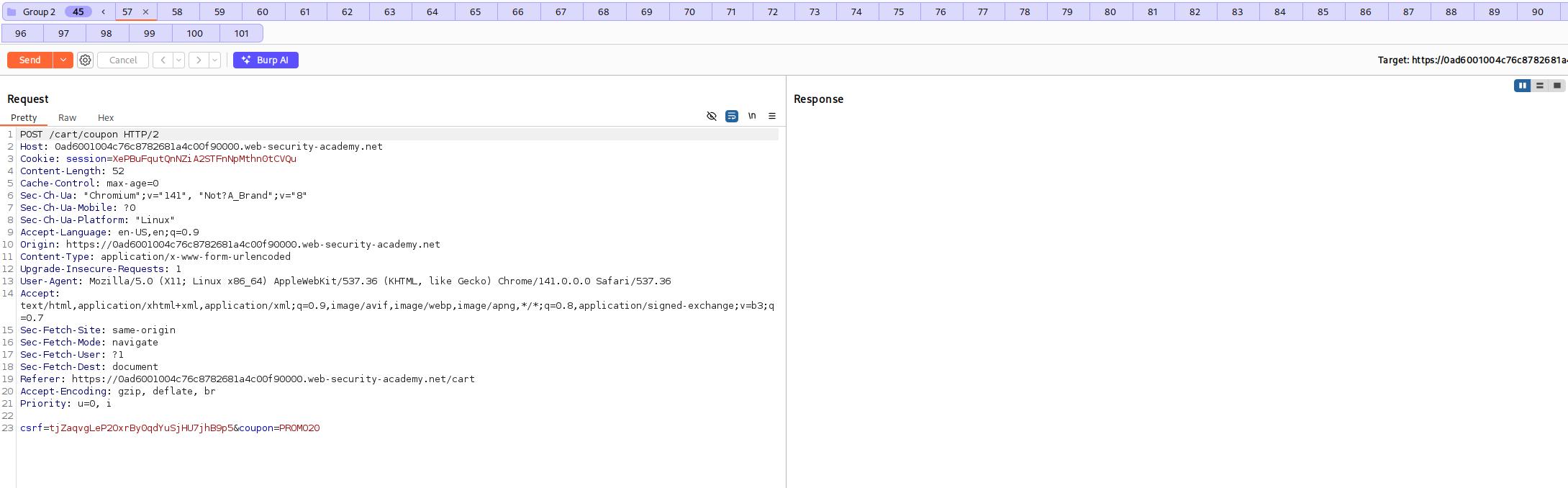This screenshot has height=488, width=1568.
Task: Click Sec-Fetch-Mode: navigate header
Action: pos(89,343)
